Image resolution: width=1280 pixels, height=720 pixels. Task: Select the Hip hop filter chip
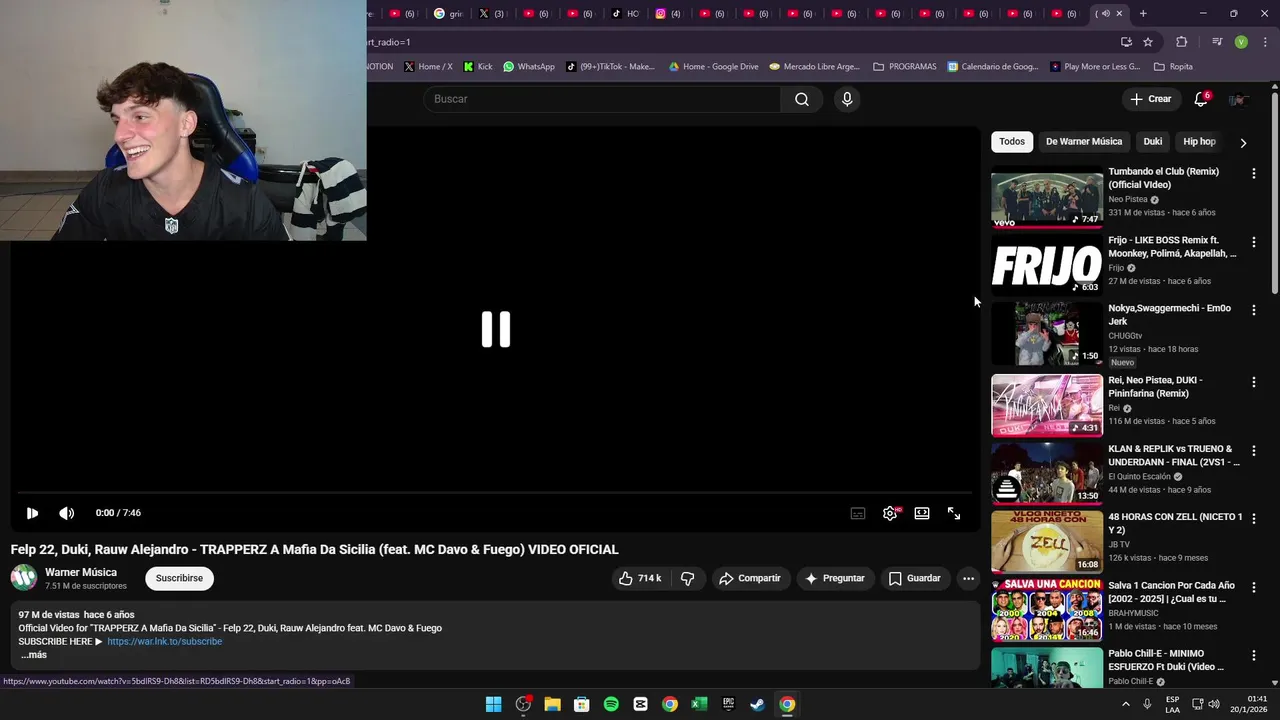pos(1199,142)
